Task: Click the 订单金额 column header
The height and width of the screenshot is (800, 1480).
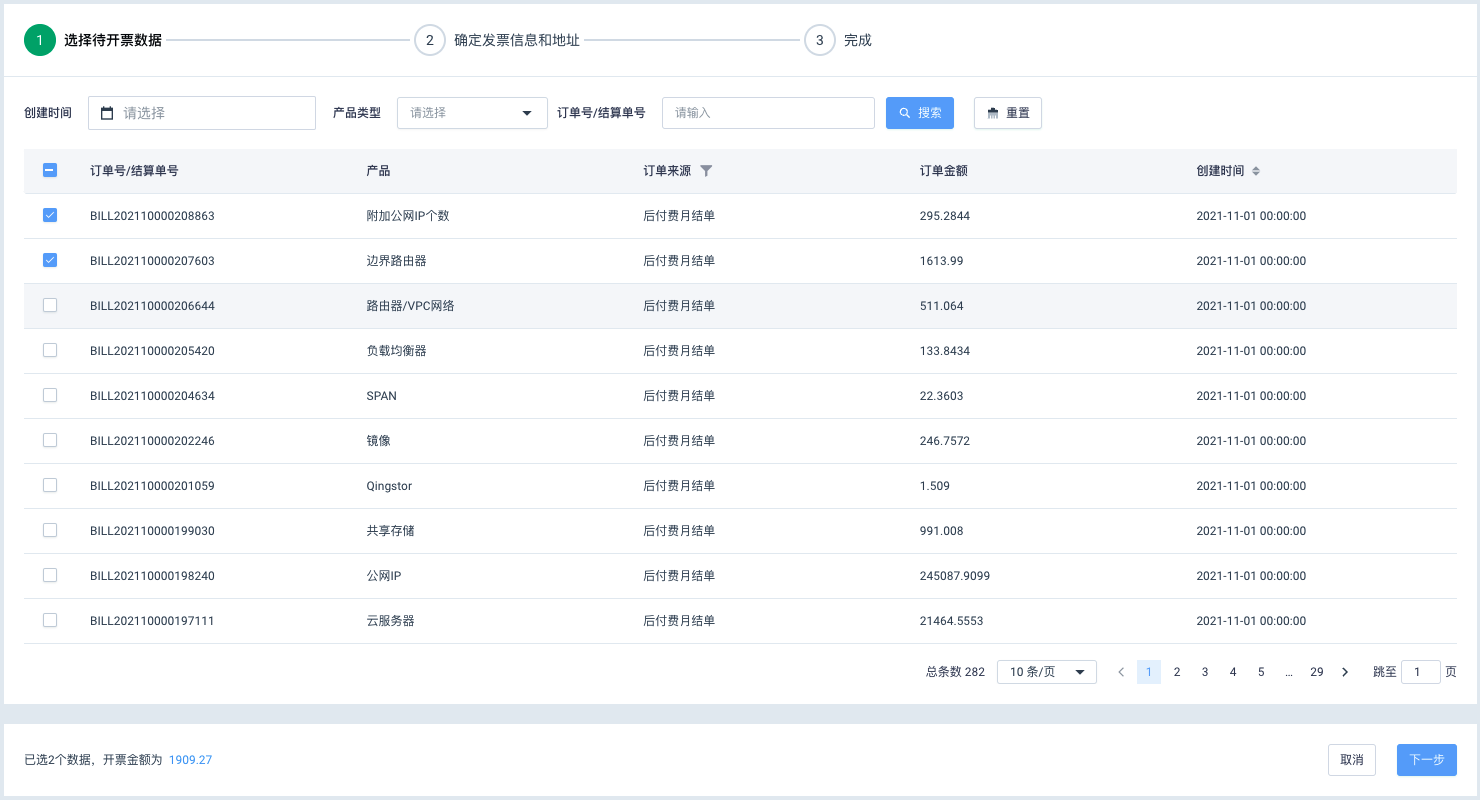Action: (x=944, y=171)
